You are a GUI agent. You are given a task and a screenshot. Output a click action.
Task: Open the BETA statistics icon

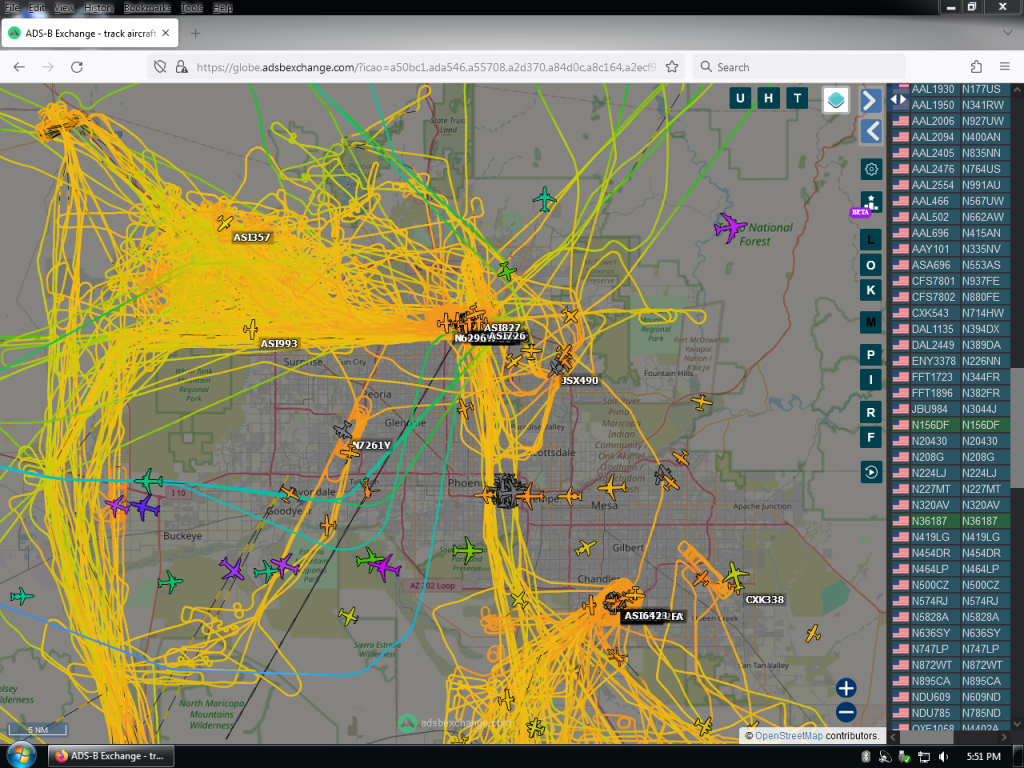point(871,202)
